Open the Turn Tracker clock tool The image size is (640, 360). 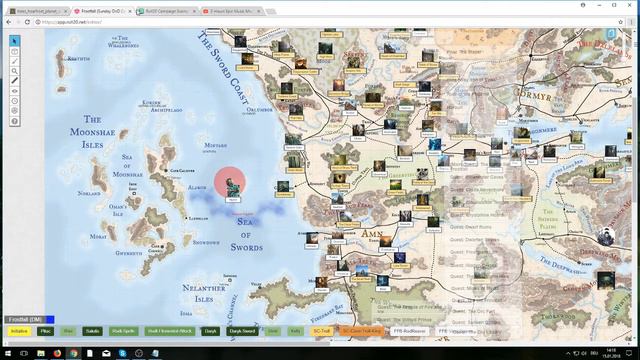14,101
